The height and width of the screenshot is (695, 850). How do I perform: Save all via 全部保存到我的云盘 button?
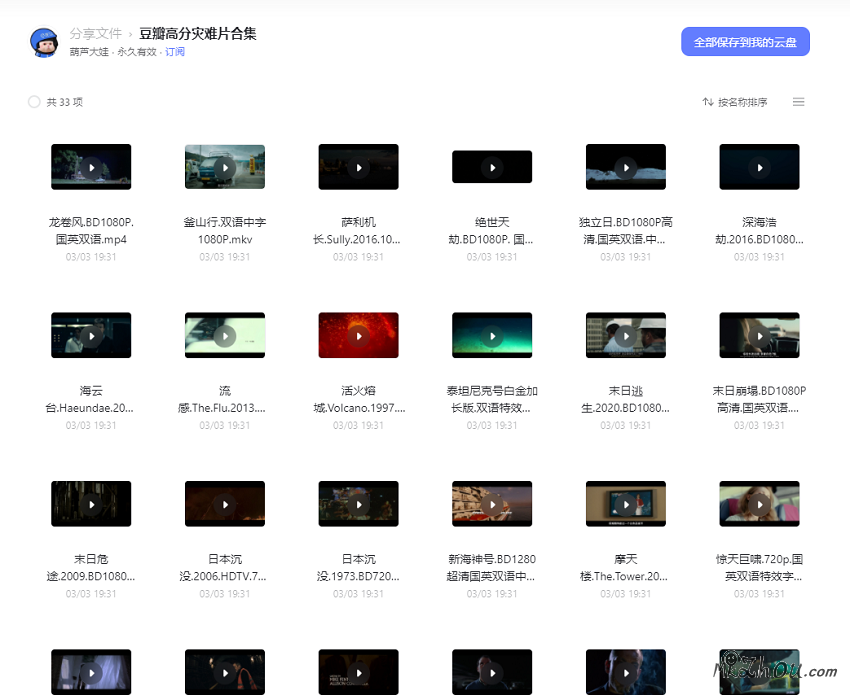(x=745, y=42)
